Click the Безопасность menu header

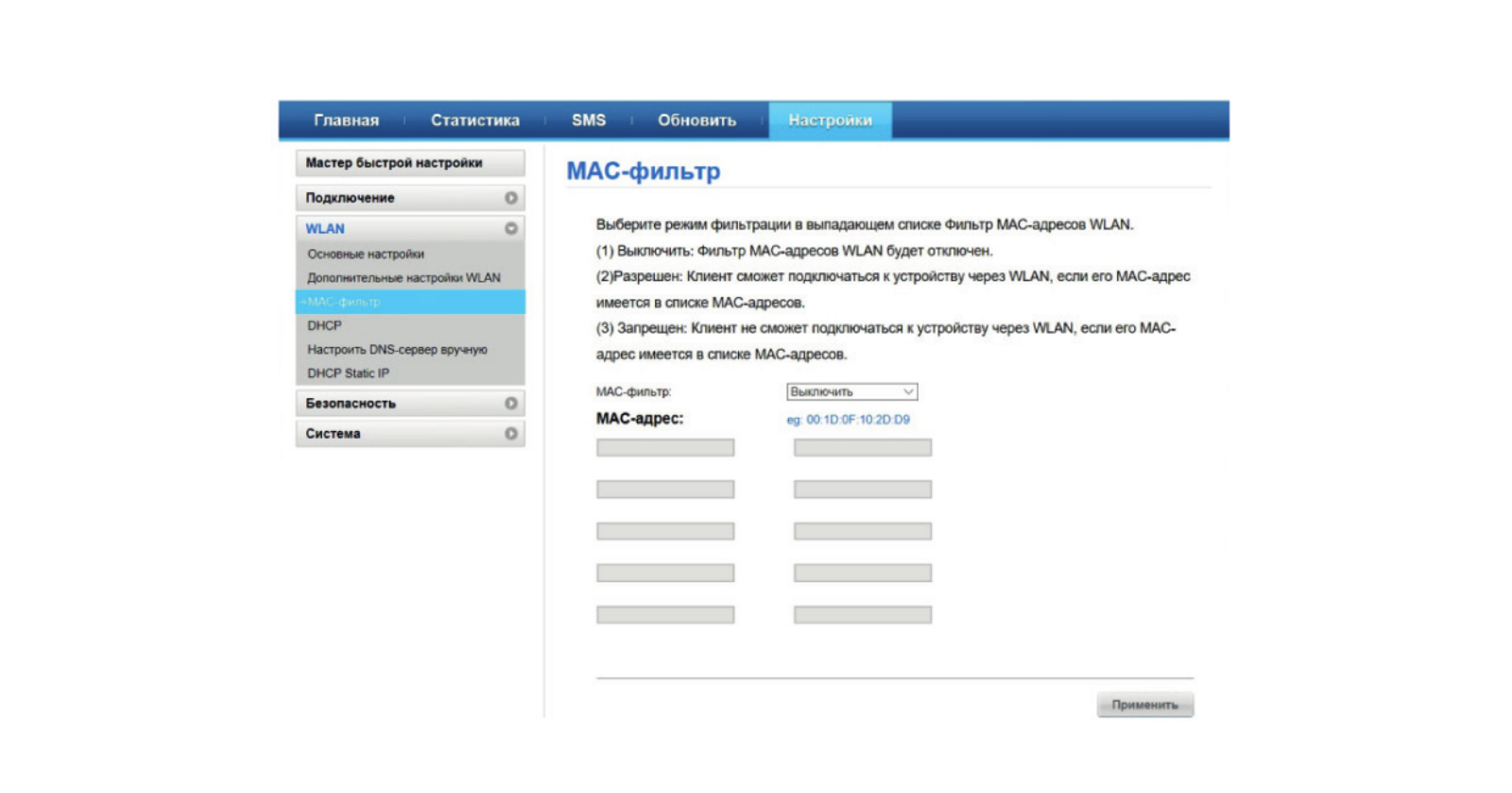pyautogui.click(x=410, y=404)
